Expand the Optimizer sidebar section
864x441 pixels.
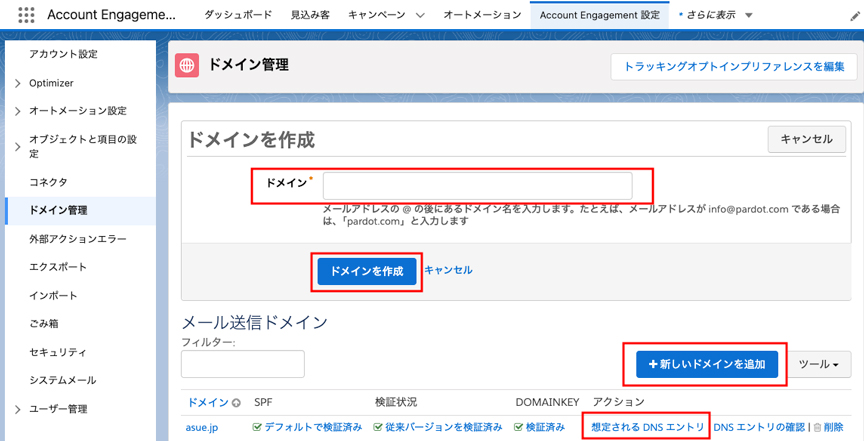18,83
